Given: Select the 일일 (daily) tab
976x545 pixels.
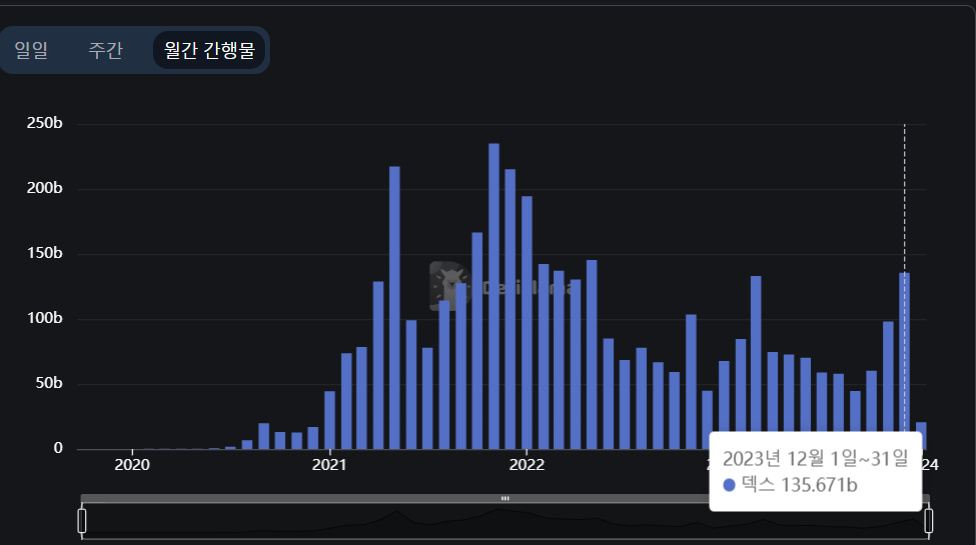Looking at the screenshot, I should 31,50.
